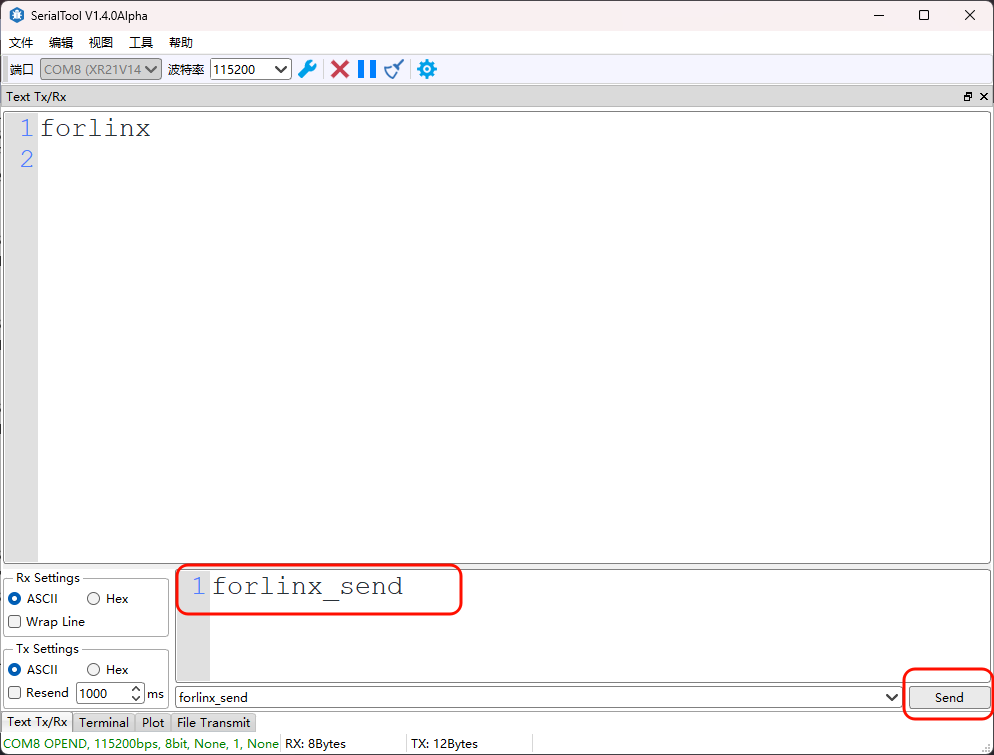Click the SerialTool app icon in title bar
Screen dimensions: 994x755
tap(17, 16)
